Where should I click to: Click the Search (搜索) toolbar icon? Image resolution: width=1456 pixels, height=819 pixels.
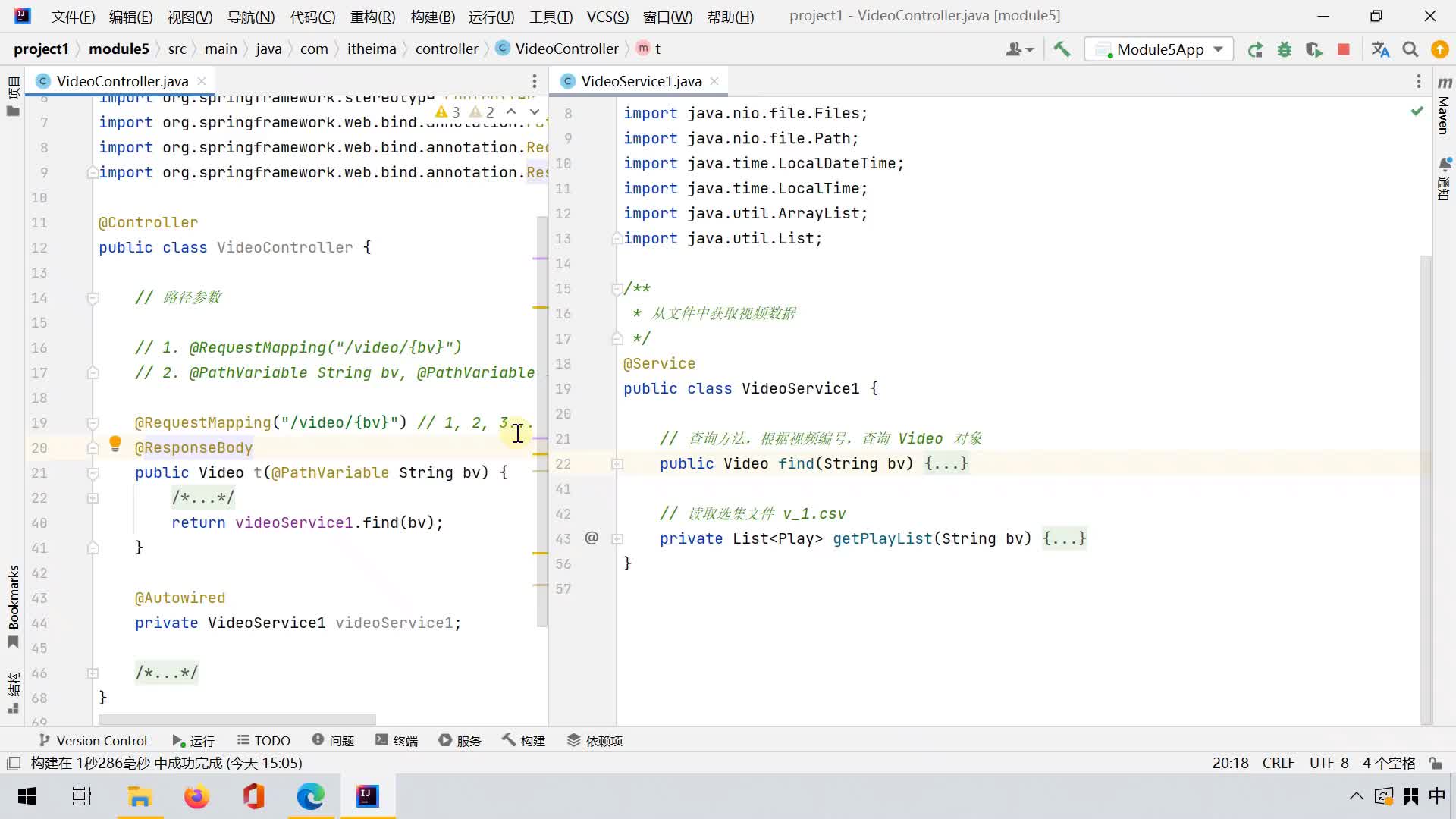pos(1417,48)
